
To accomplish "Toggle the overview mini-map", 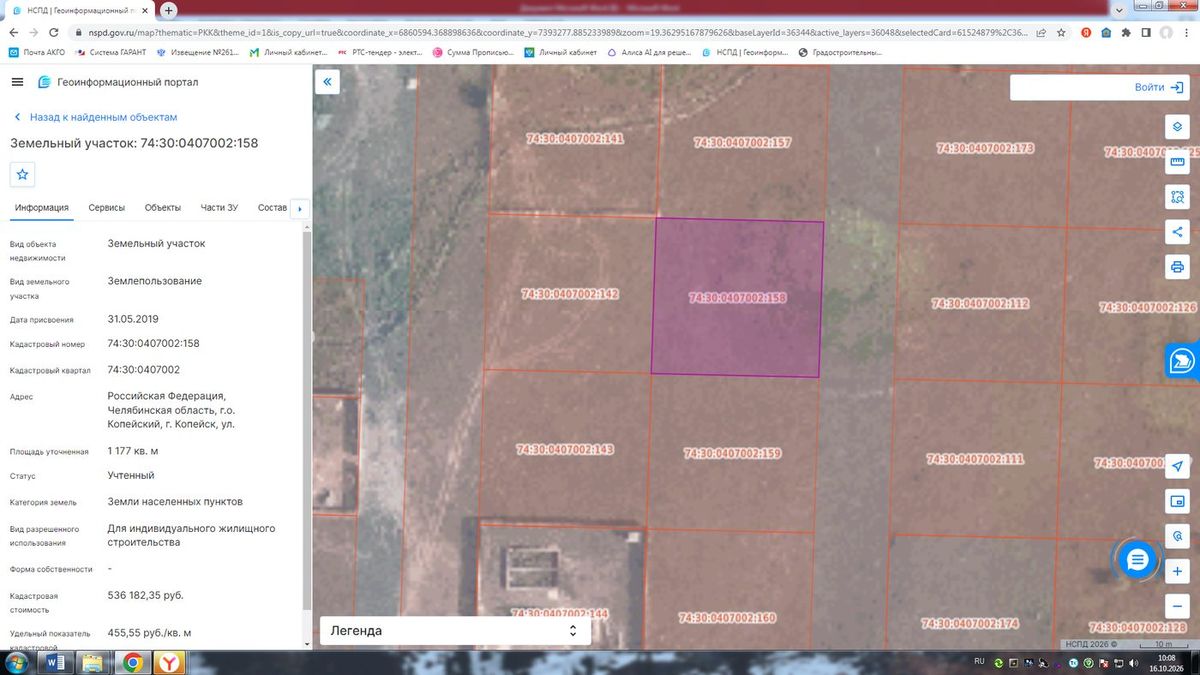I will coord(1177,501).
